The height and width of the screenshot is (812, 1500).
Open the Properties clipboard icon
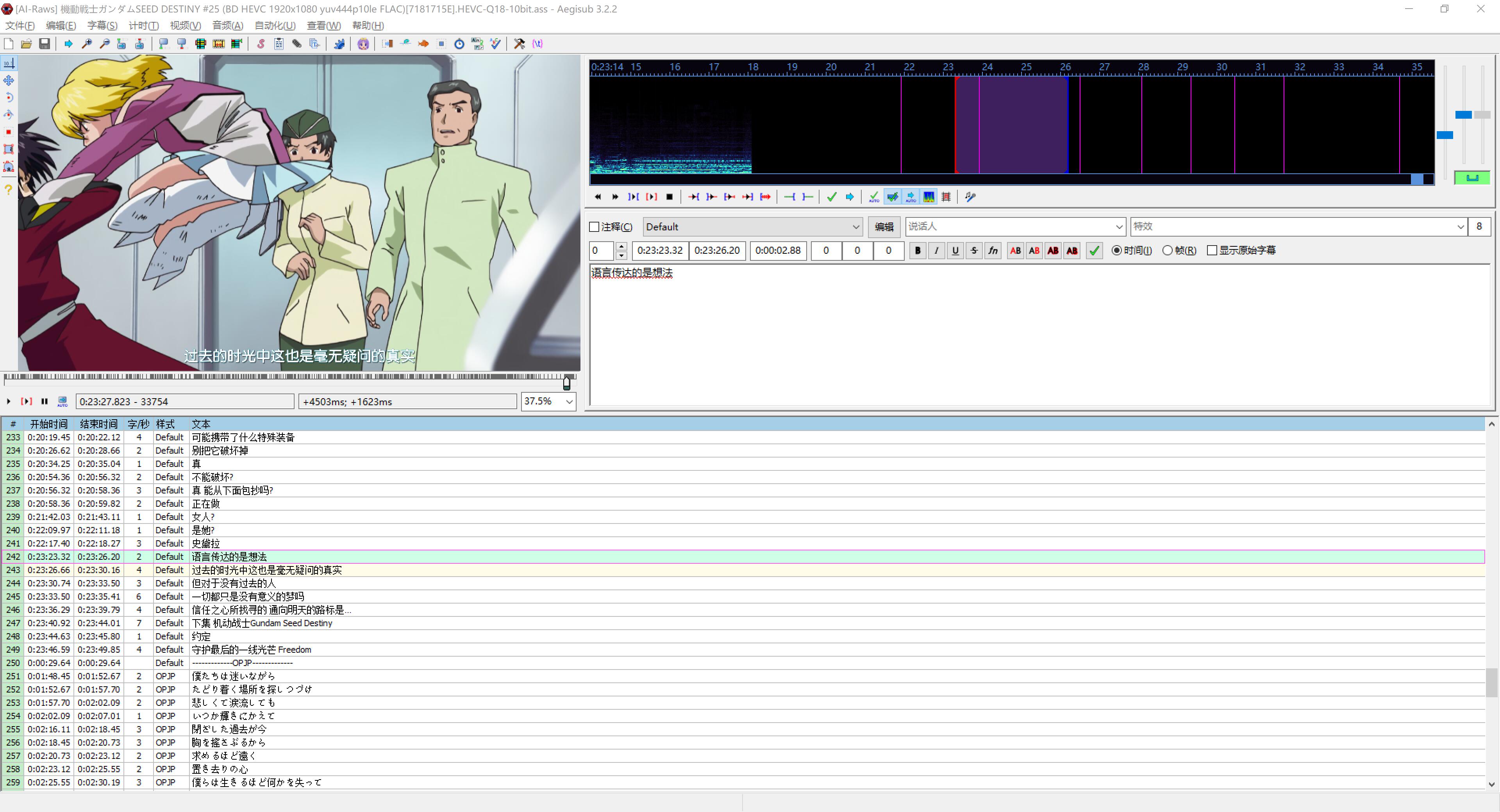tap(279, 44)
